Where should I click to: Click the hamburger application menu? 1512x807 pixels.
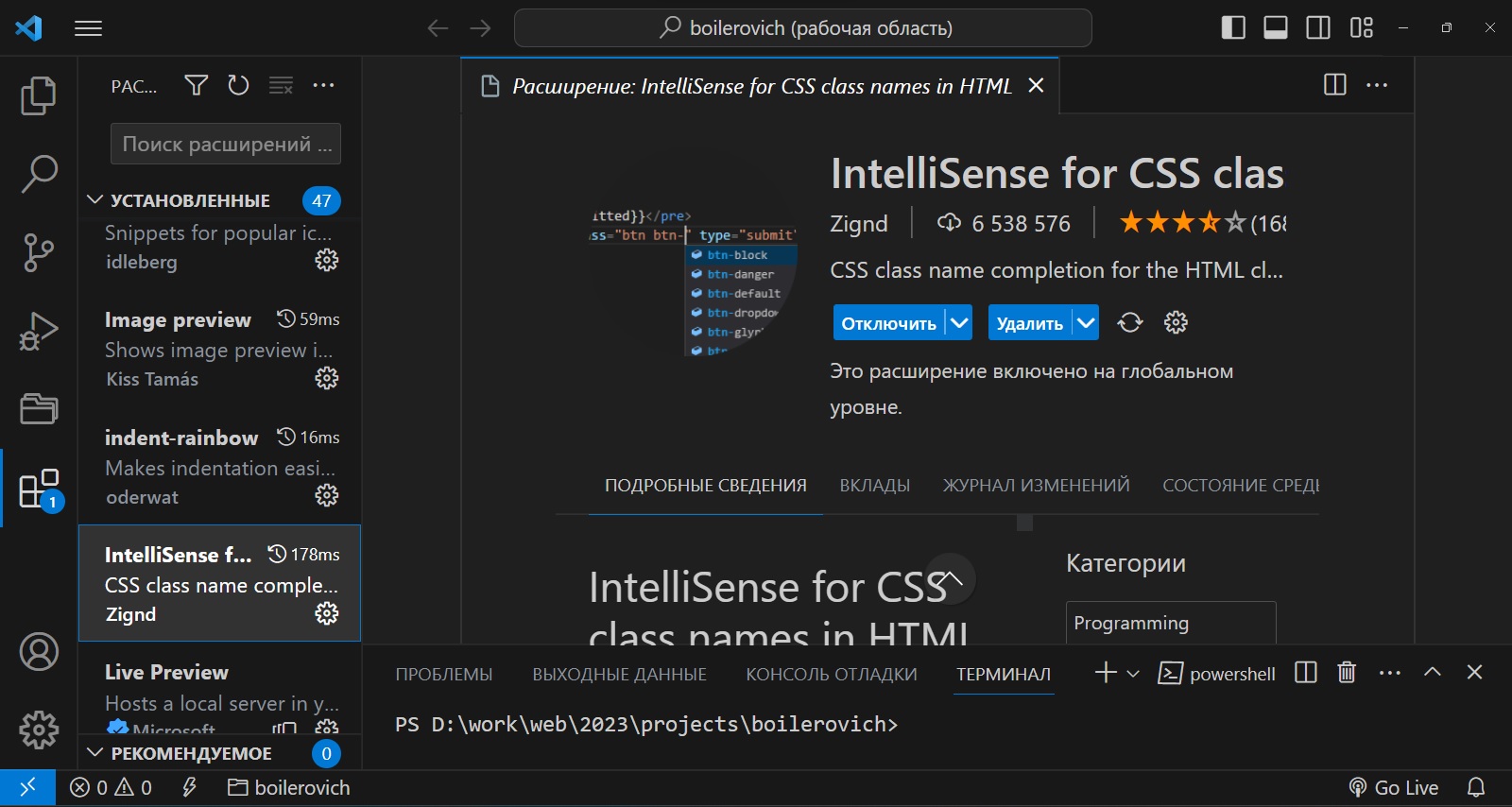click(x=88, y=28)
